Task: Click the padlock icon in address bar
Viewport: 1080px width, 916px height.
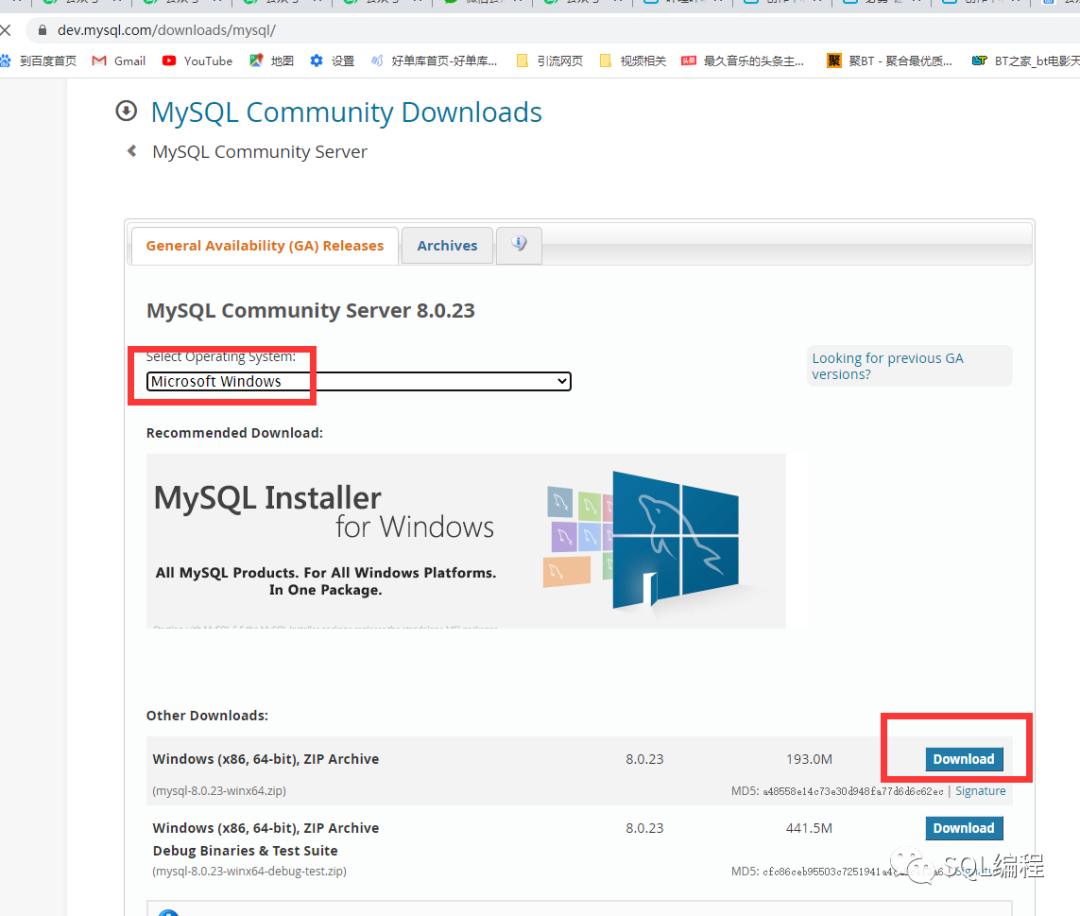Action: (x=42, y=30)
